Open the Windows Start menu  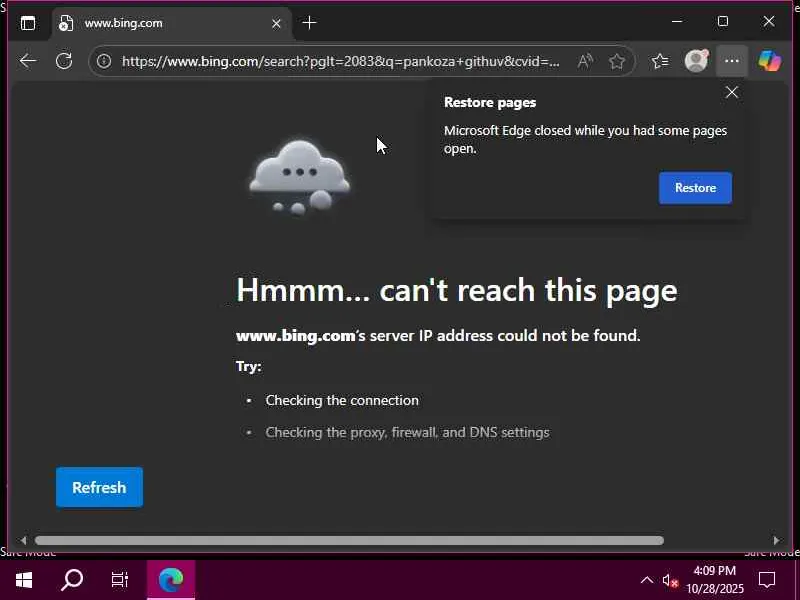click(x=23, y=580)
